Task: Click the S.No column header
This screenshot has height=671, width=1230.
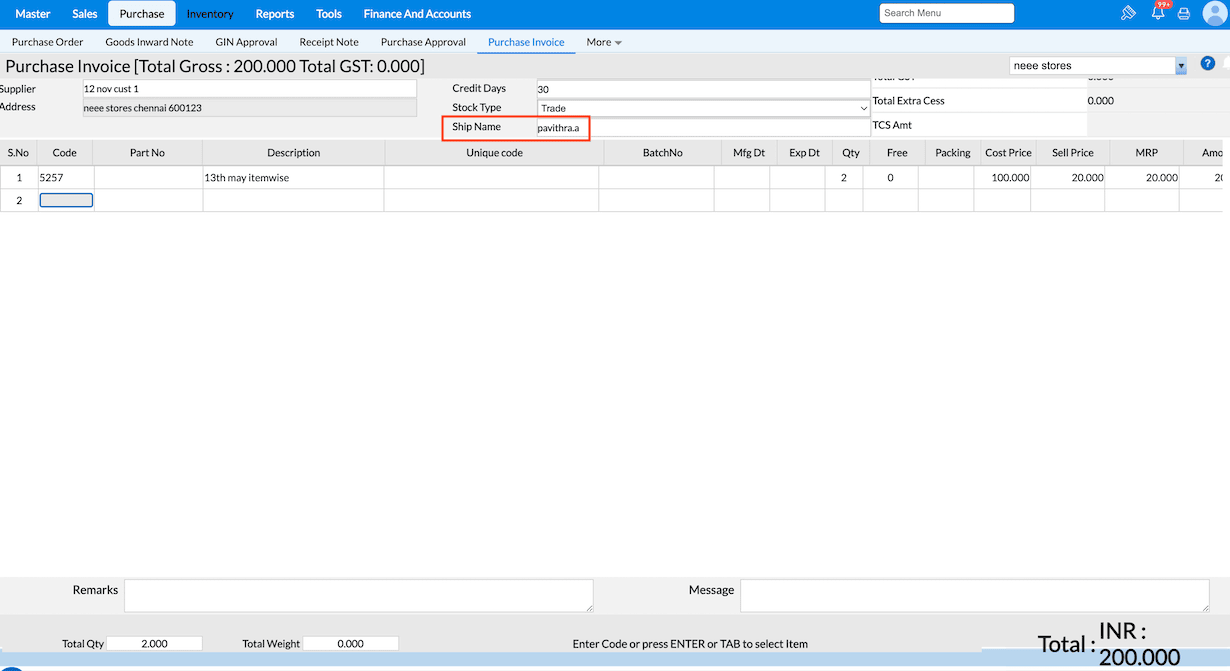Action: 18,153
